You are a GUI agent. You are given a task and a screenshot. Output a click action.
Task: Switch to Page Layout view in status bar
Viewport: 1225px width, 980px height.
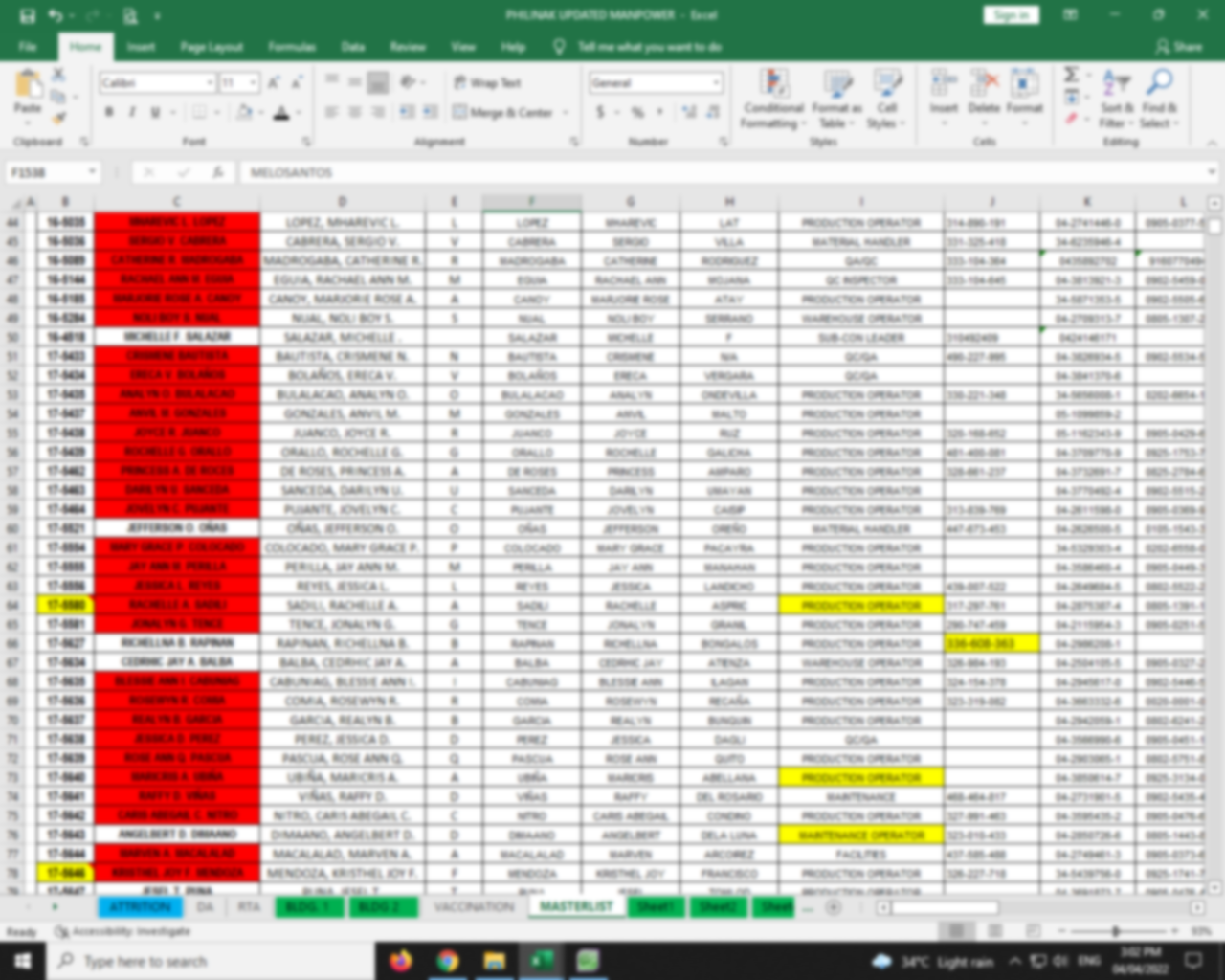(995, 930)
